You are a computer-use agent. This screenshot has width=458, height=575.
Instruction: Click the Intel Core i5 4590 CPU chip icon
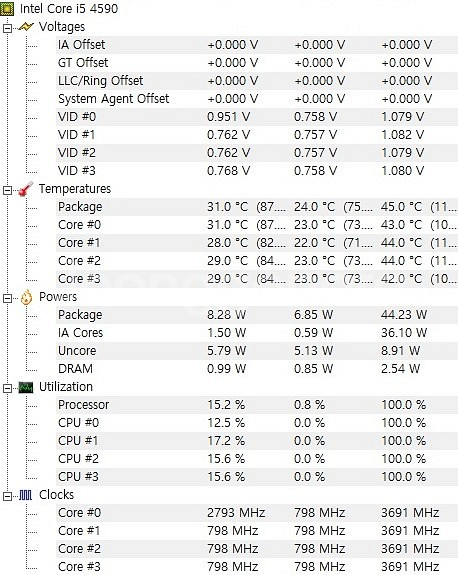tap(7, 8)
